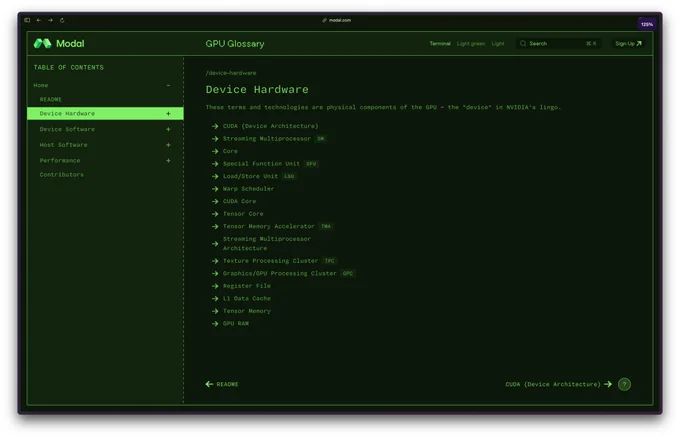The image size is (680, 438).
Task: Click the arrow icon beside Warp Scheduler
Action: click(215, 189)
